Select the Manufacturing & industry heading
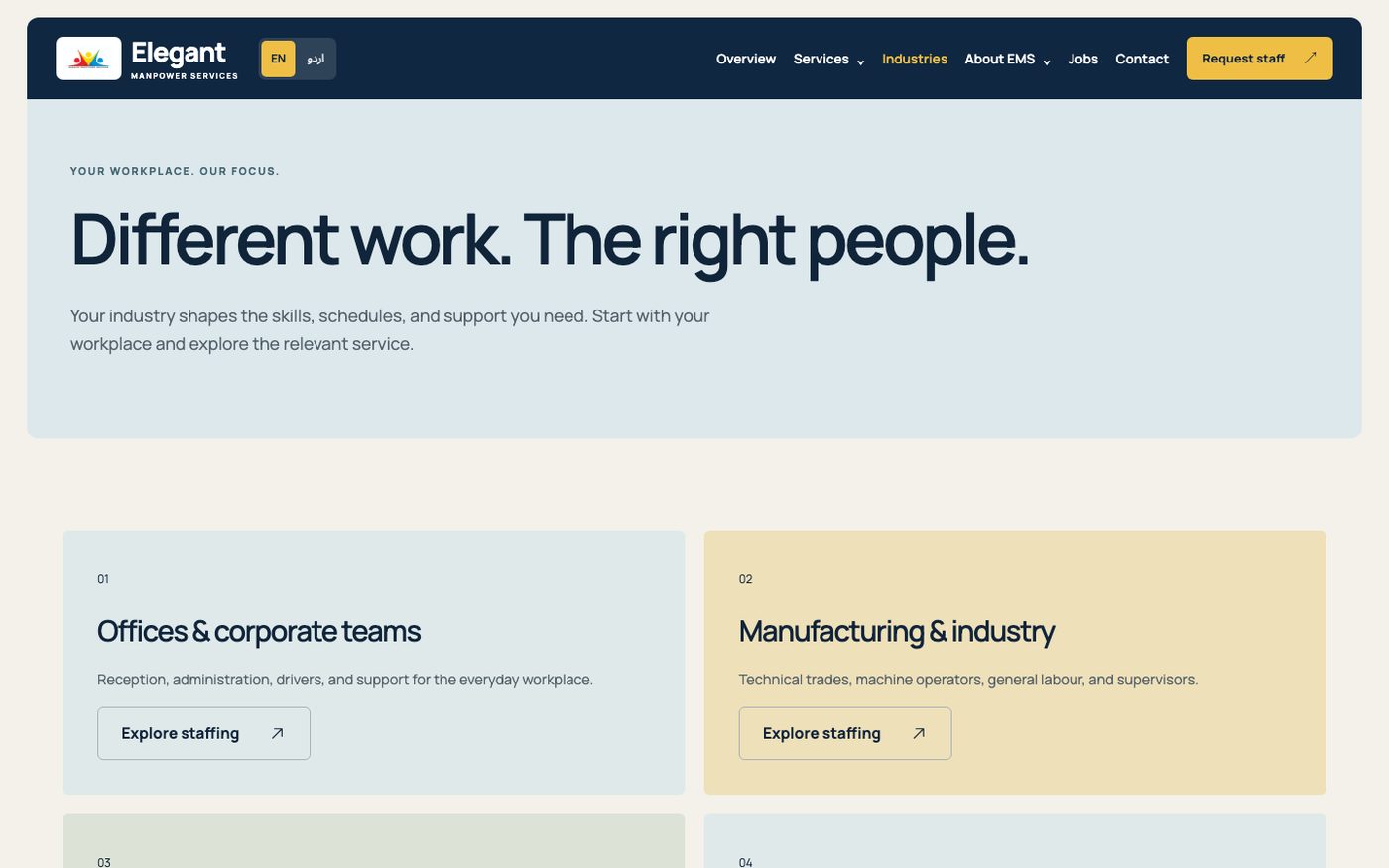 [x=897, y=631]
